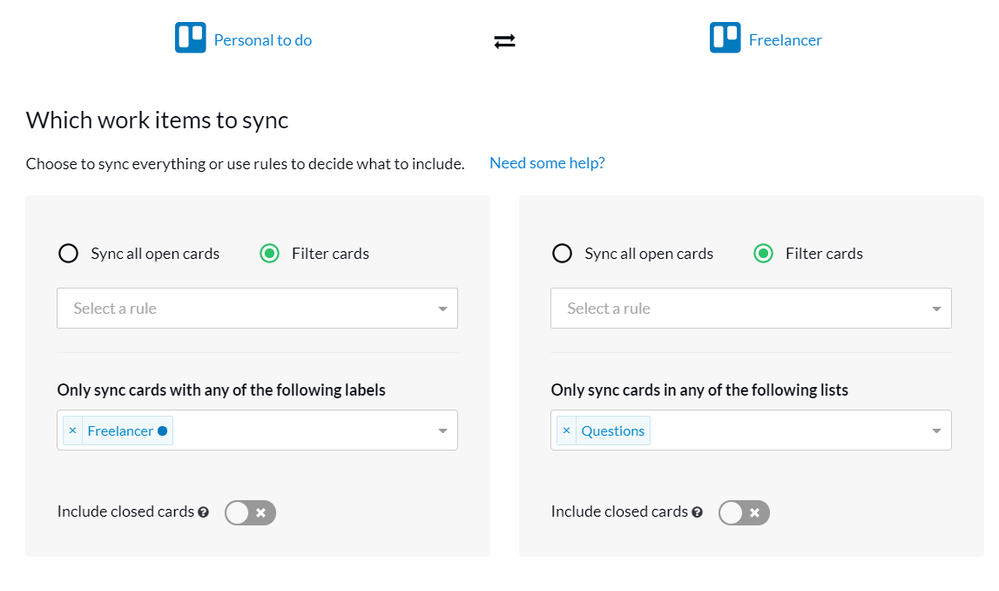The height and width of the screenshot is (591, 999).
Task: Click the left Include closed cards help icon
Action: point(204,512)
